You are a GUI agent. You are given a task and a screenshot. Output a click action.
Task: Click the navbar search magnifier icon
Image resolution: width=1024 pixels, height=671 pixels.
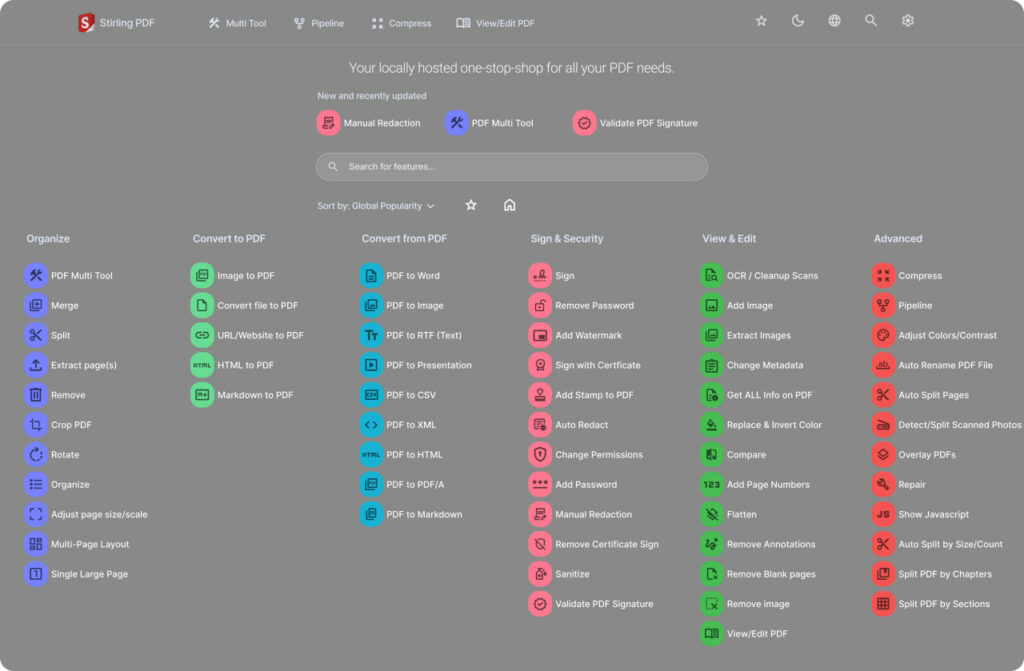(871, 21)
